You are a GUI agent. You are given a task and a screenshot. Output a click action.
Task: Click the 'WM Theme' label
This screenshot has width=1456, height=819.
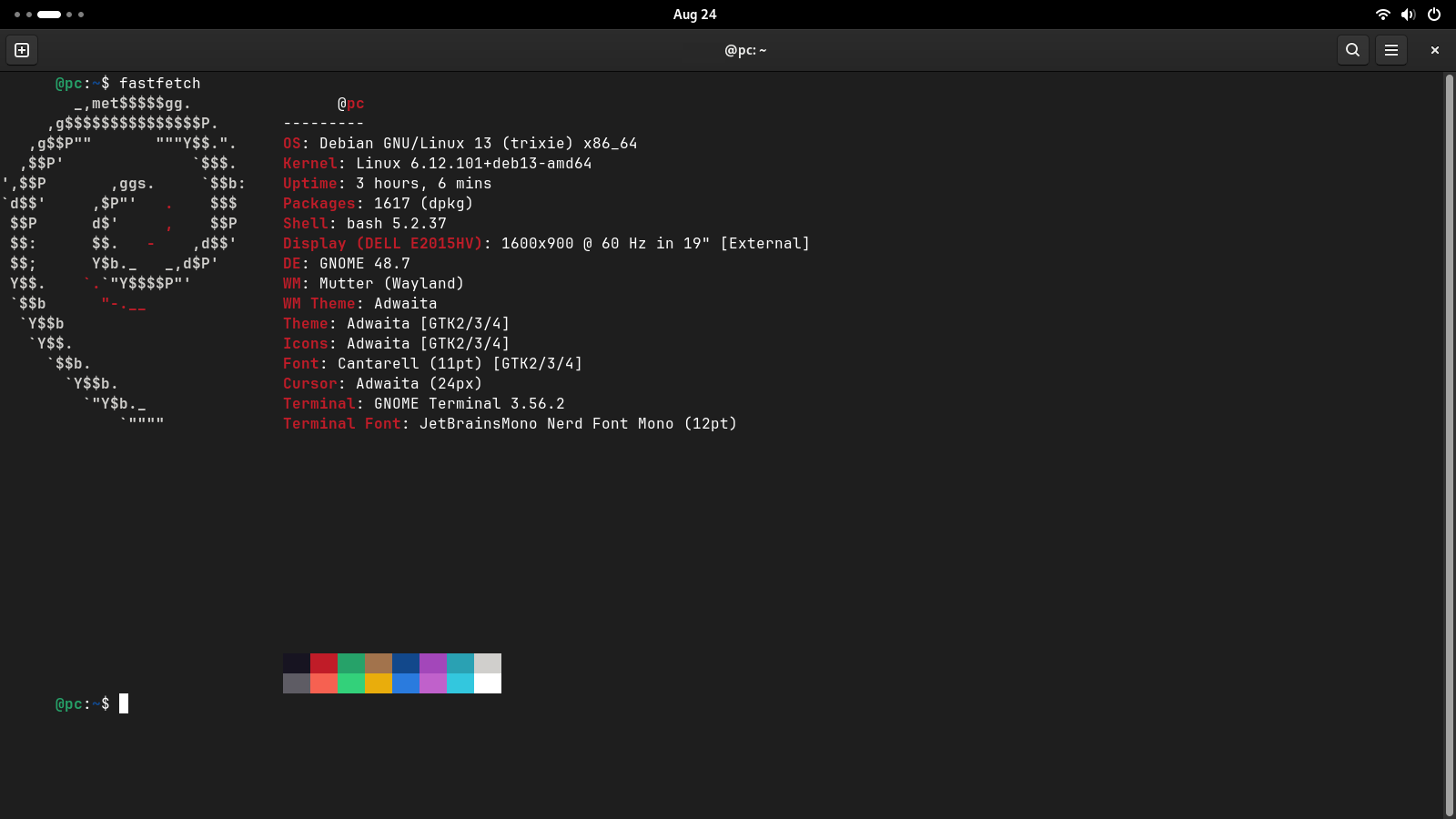[319, 304]
